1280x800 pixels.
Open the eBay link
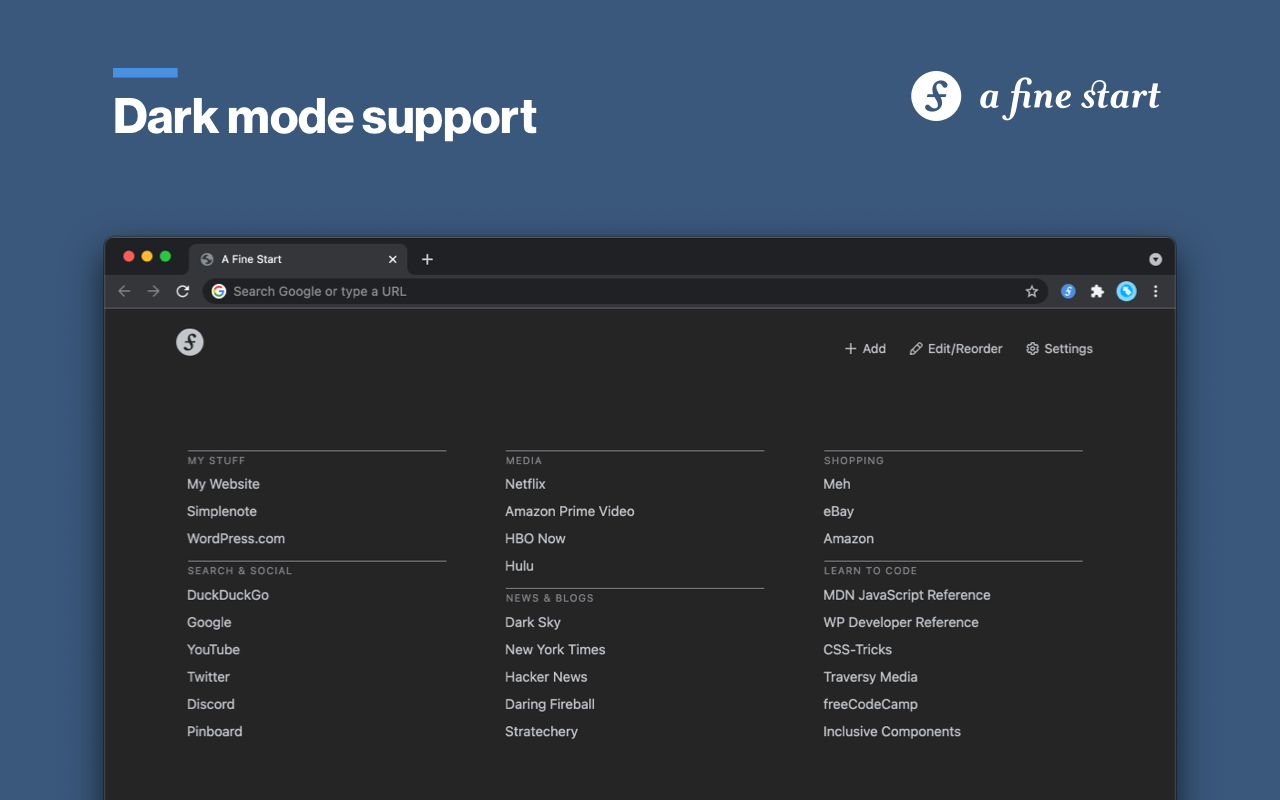coord(839,511)
